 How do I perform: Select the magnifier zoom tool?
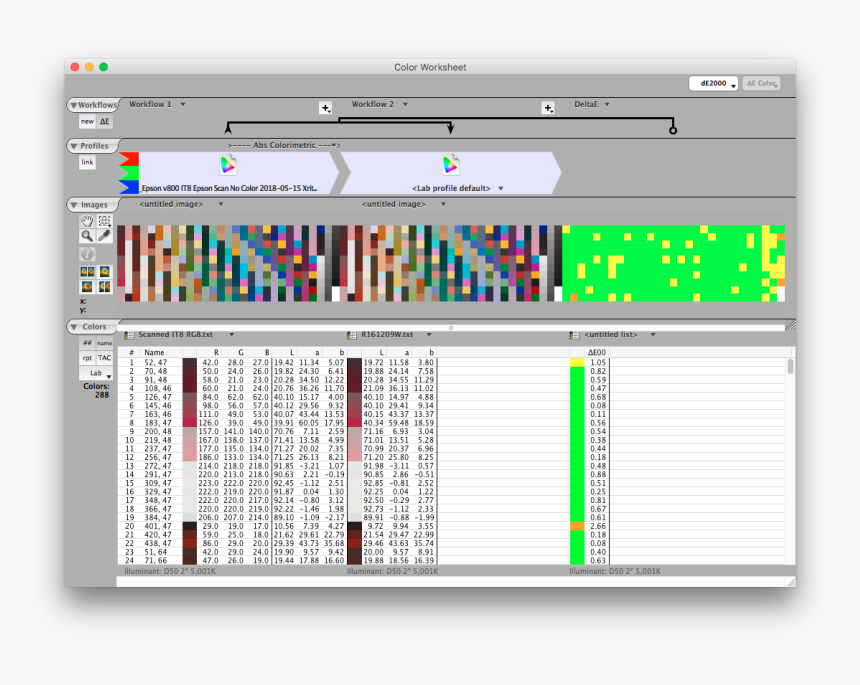[87, 236]
